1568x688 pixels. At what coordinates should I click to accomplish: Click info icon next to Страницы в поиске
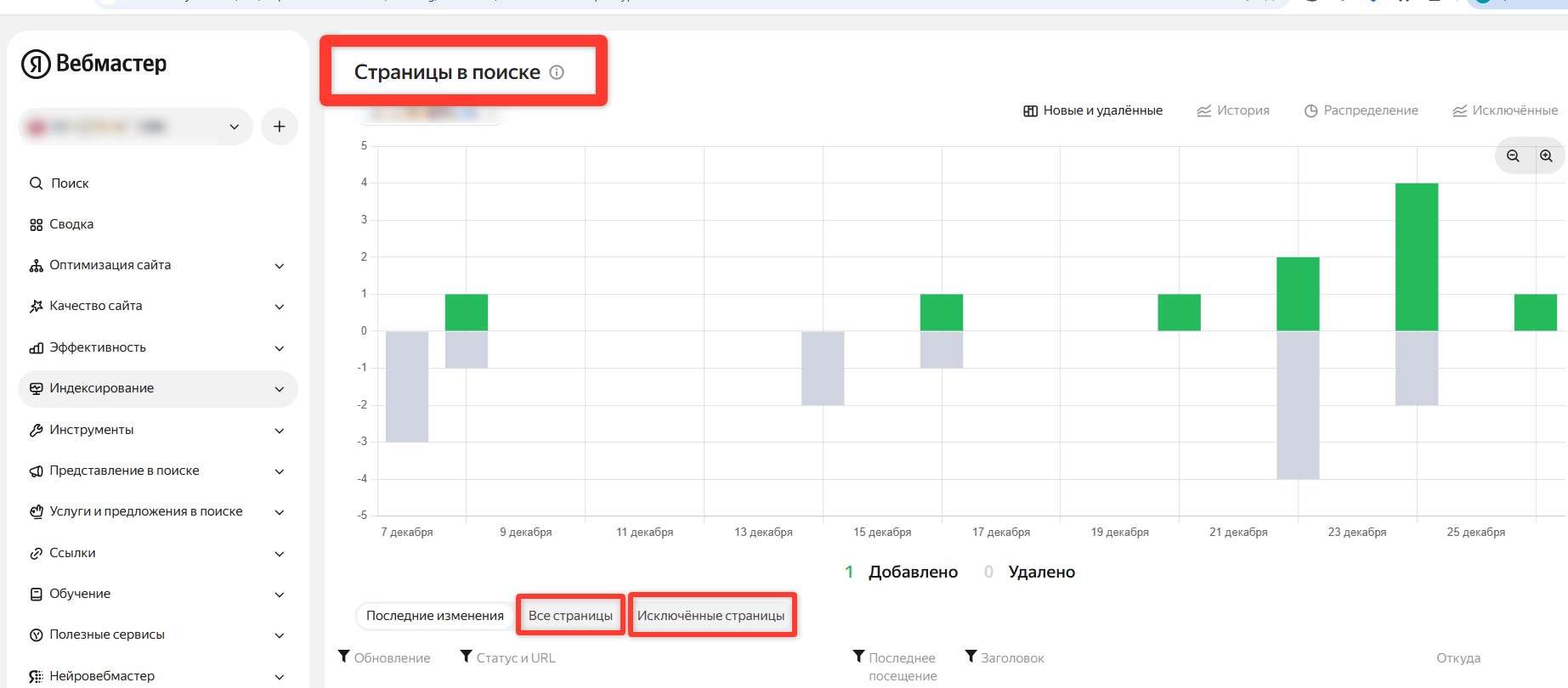point(557,72)
